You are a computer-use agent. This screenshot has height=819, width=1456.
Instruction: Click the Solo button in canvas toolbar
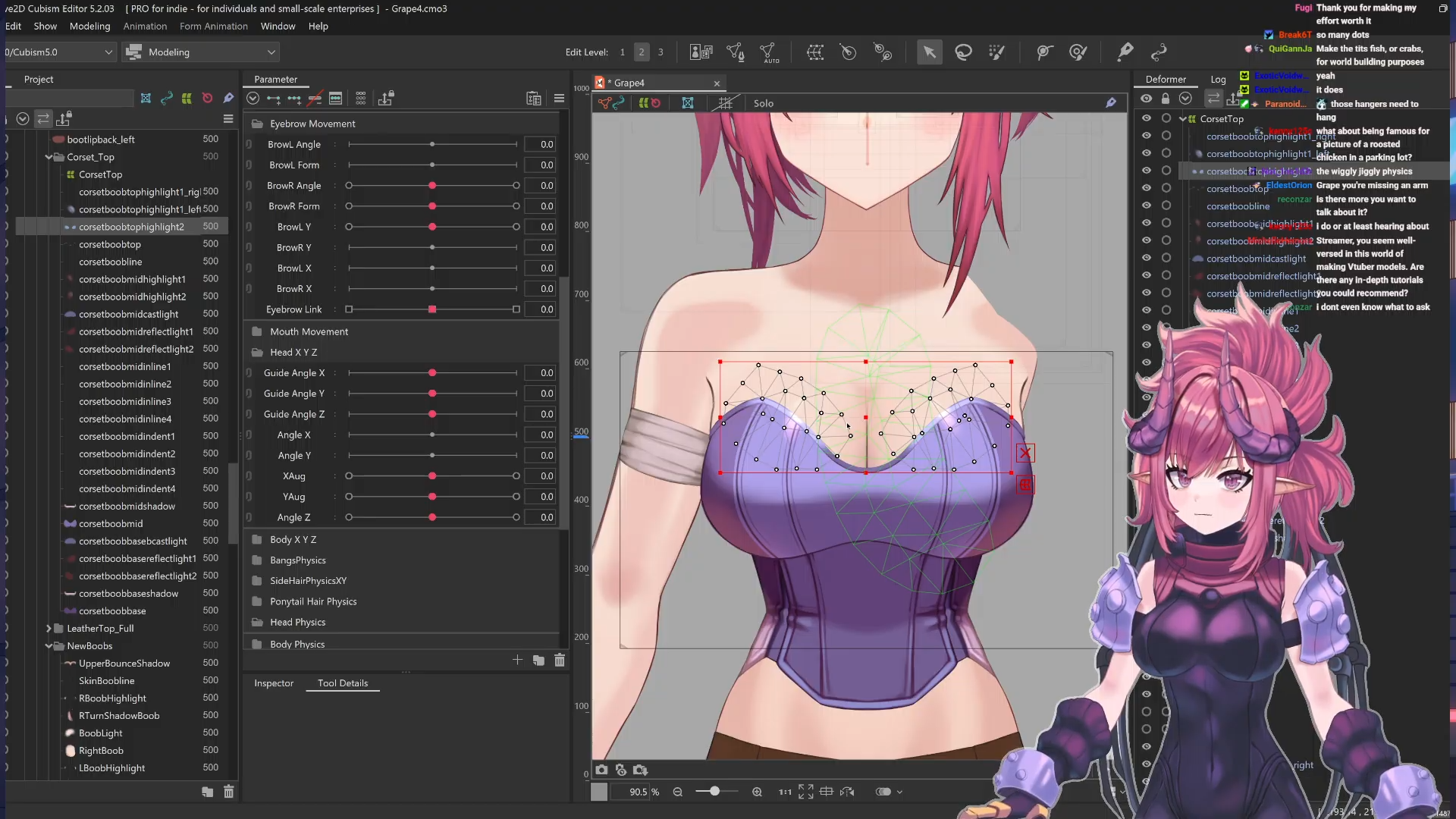[x=764, y=103]
